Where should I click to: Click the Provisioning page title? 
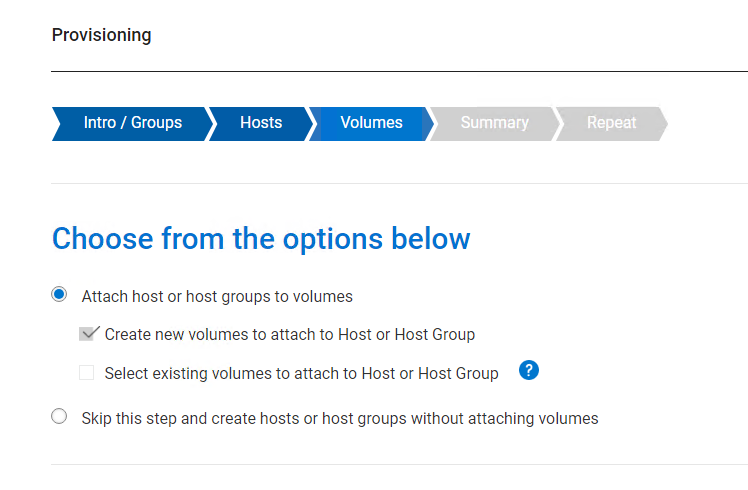(101, 35)
